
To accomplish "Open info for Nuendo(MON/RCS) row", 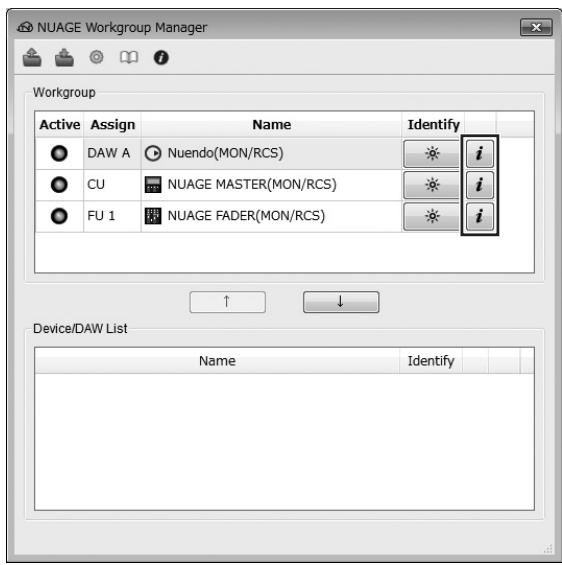I will 480,154.
